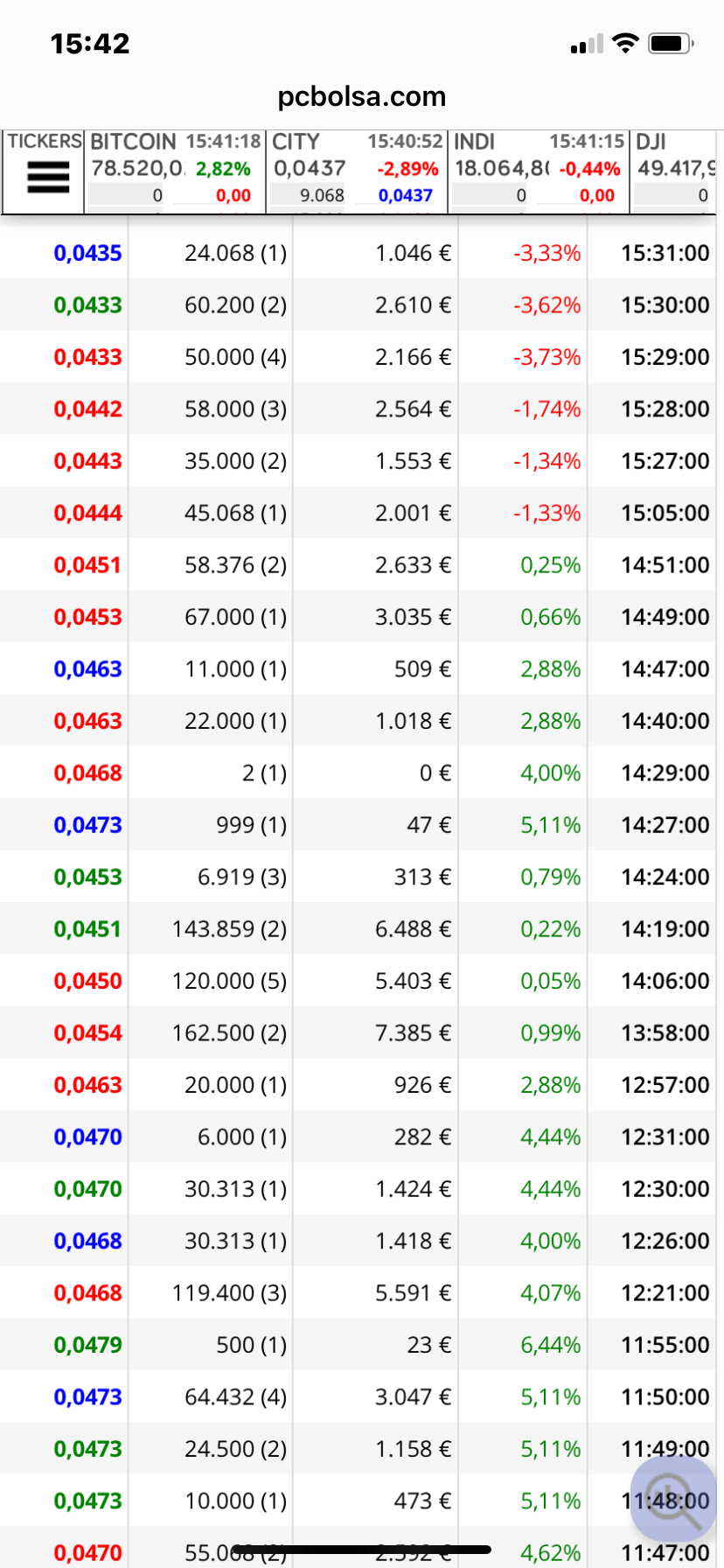The image size is (724, 1568).
Task: Select time 12:57:00
Action: (665, 1085)
